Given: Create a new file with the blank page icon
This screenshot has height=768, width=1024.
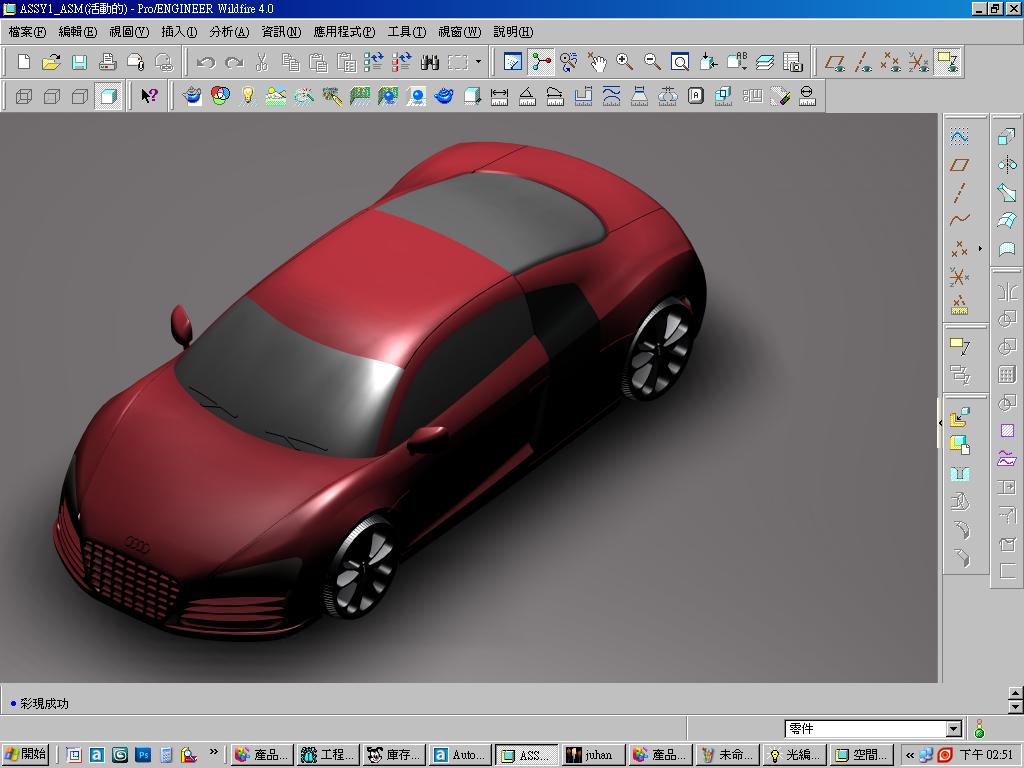Looking at the screenshot, I should coord(24,62).
